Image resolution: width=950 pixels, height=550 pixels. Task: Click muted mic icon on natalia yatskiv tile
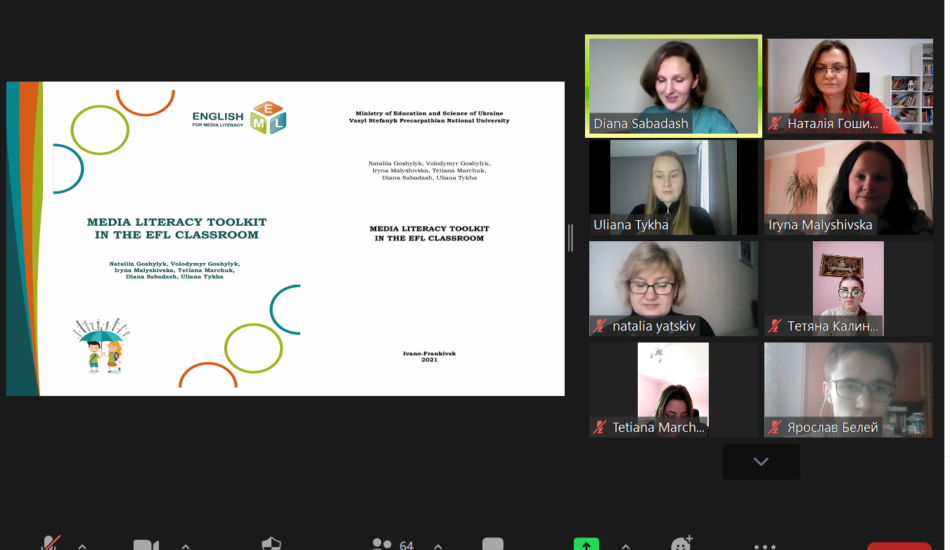tap(600, 326)
